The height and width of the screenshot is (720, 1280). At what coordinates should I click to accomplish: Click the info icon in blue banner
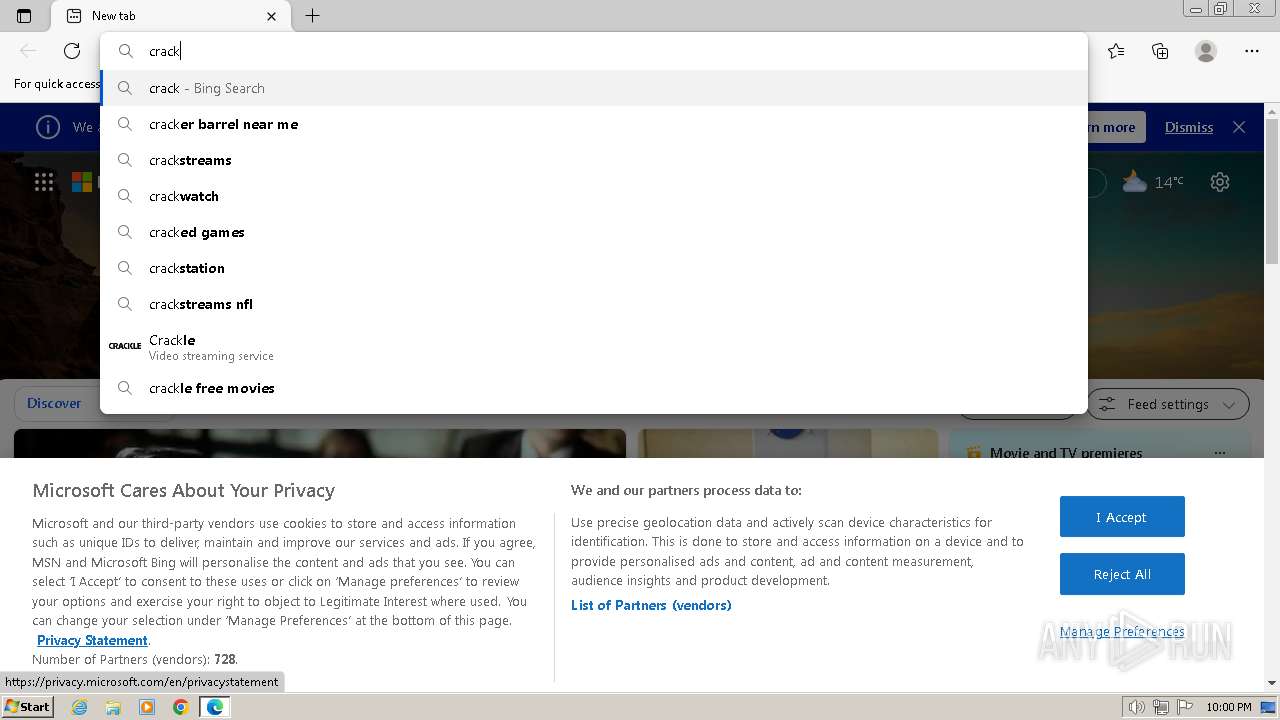coord(48,127)
